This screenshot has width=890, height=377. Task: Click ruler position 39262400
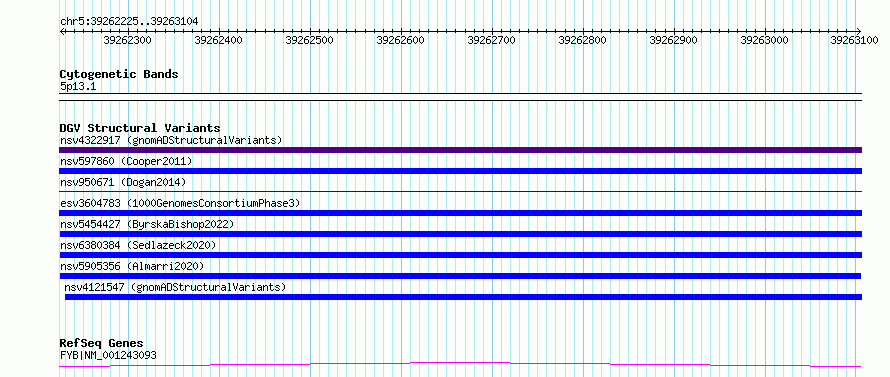(x=219, y=40)
